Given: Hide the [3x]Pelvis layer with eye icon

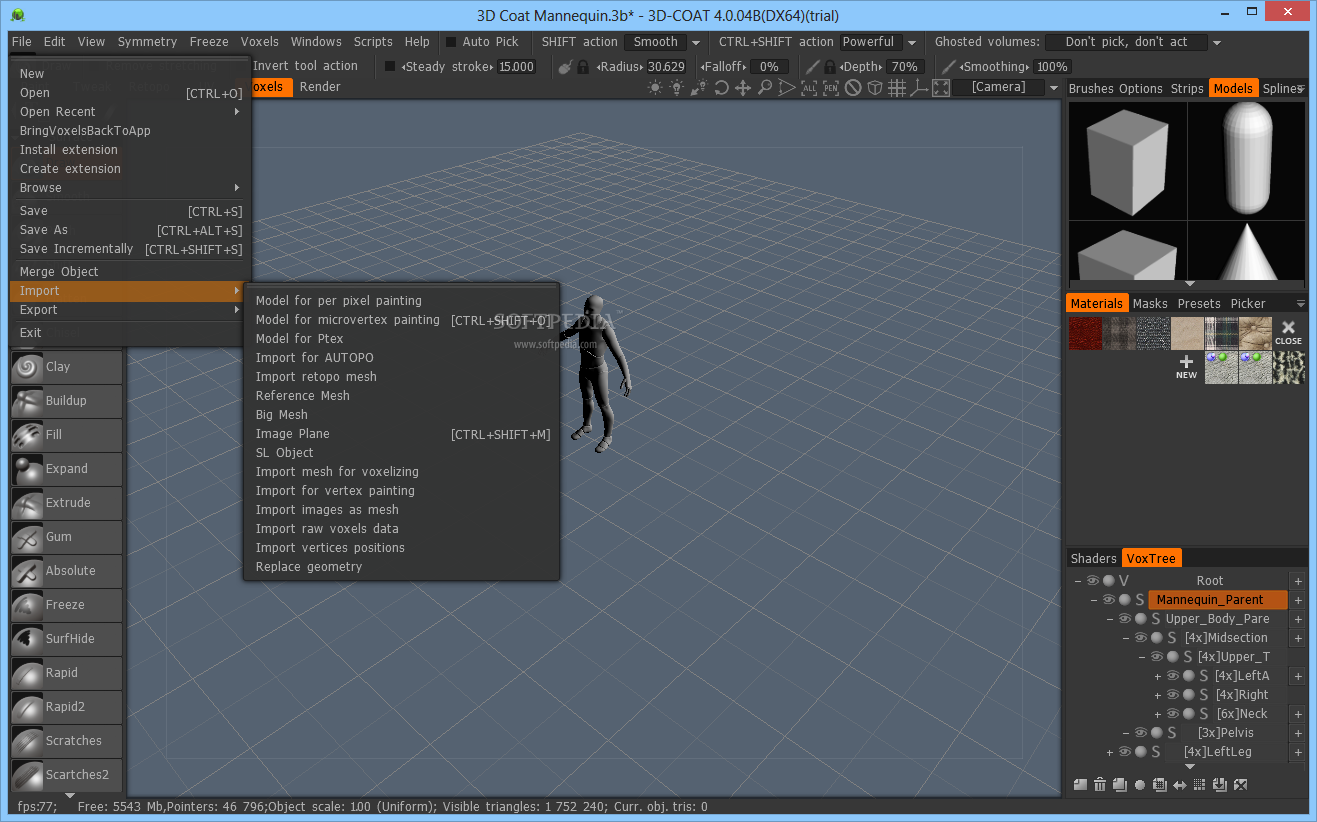Looking at the screenshot, I should pos(1141,733).
